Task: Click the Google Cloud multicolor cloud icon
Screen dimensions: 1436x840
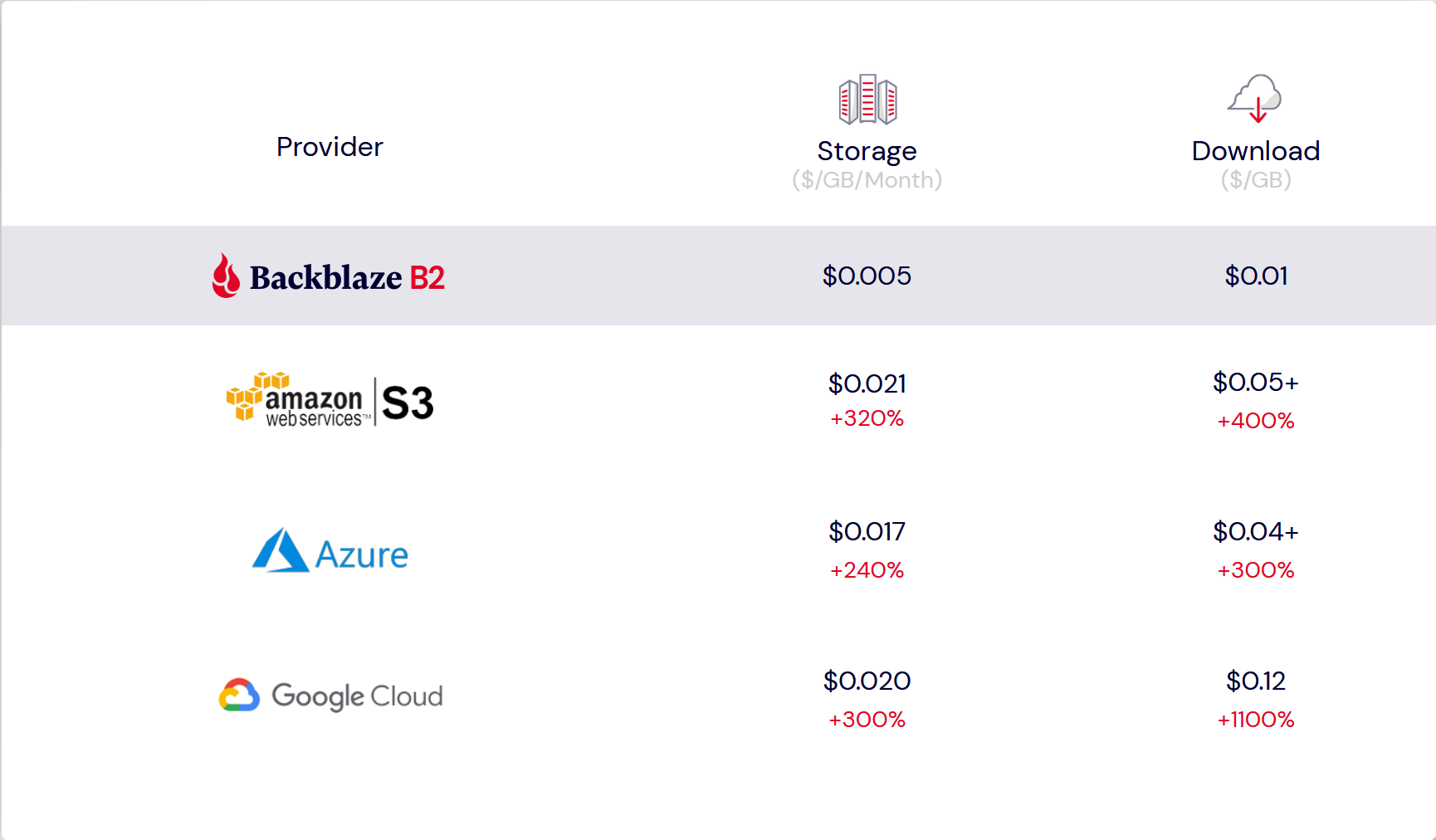Action: pyautogui.click(x=239, y=696)
